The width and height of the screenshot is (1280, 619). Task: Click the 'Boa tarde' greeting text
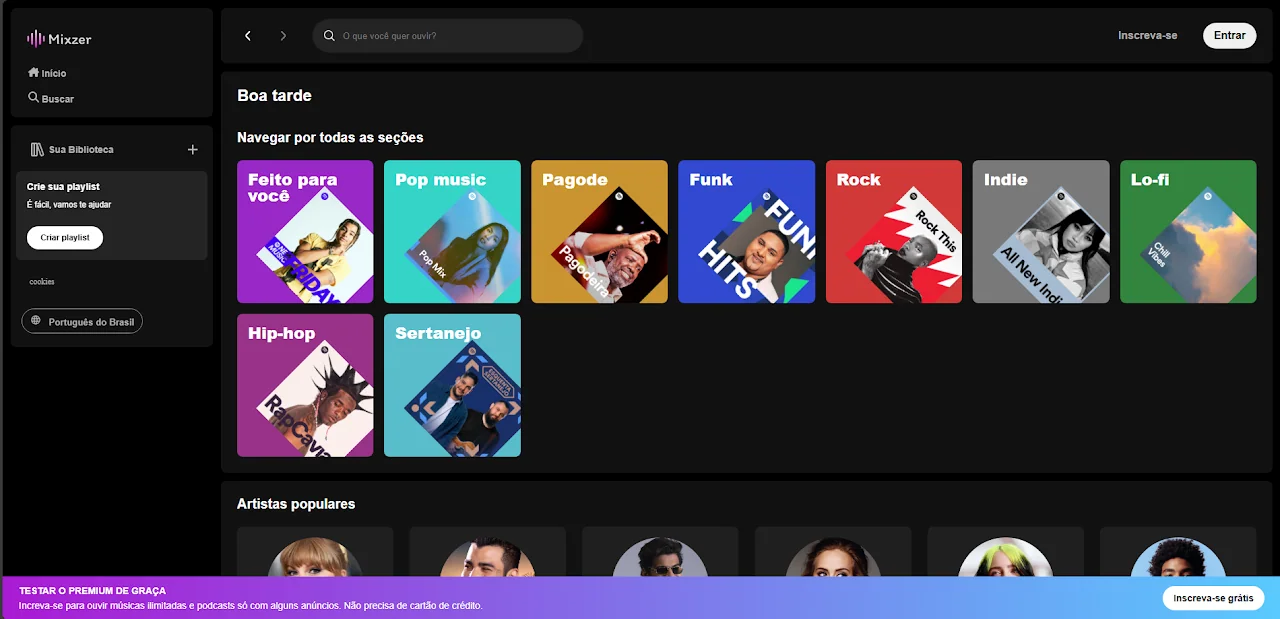click(x=274, y=96)
